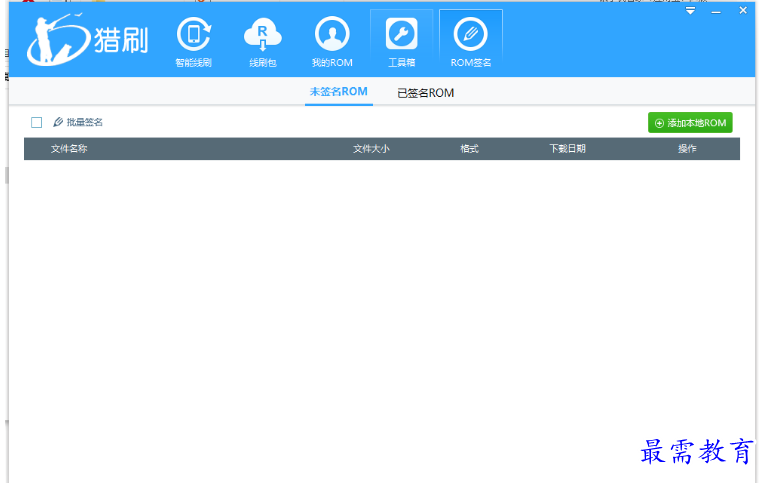Click the 文件大小 column header

371,149
